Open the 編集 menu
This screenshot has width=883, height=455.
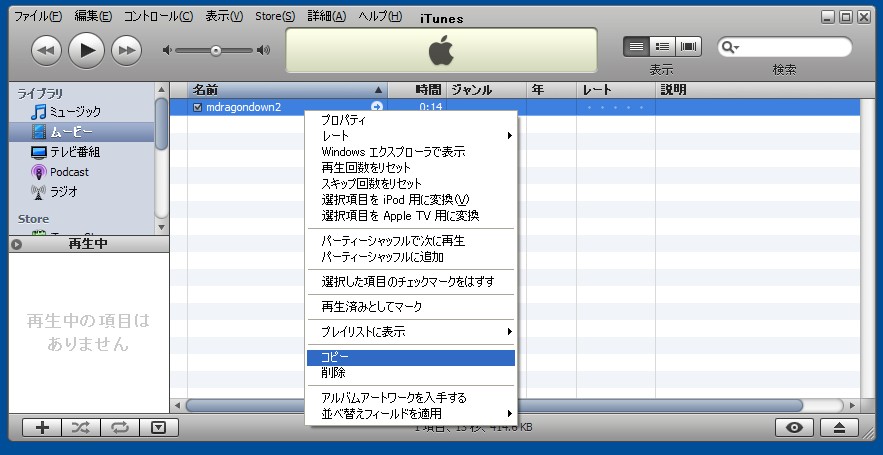click(93, 16)
